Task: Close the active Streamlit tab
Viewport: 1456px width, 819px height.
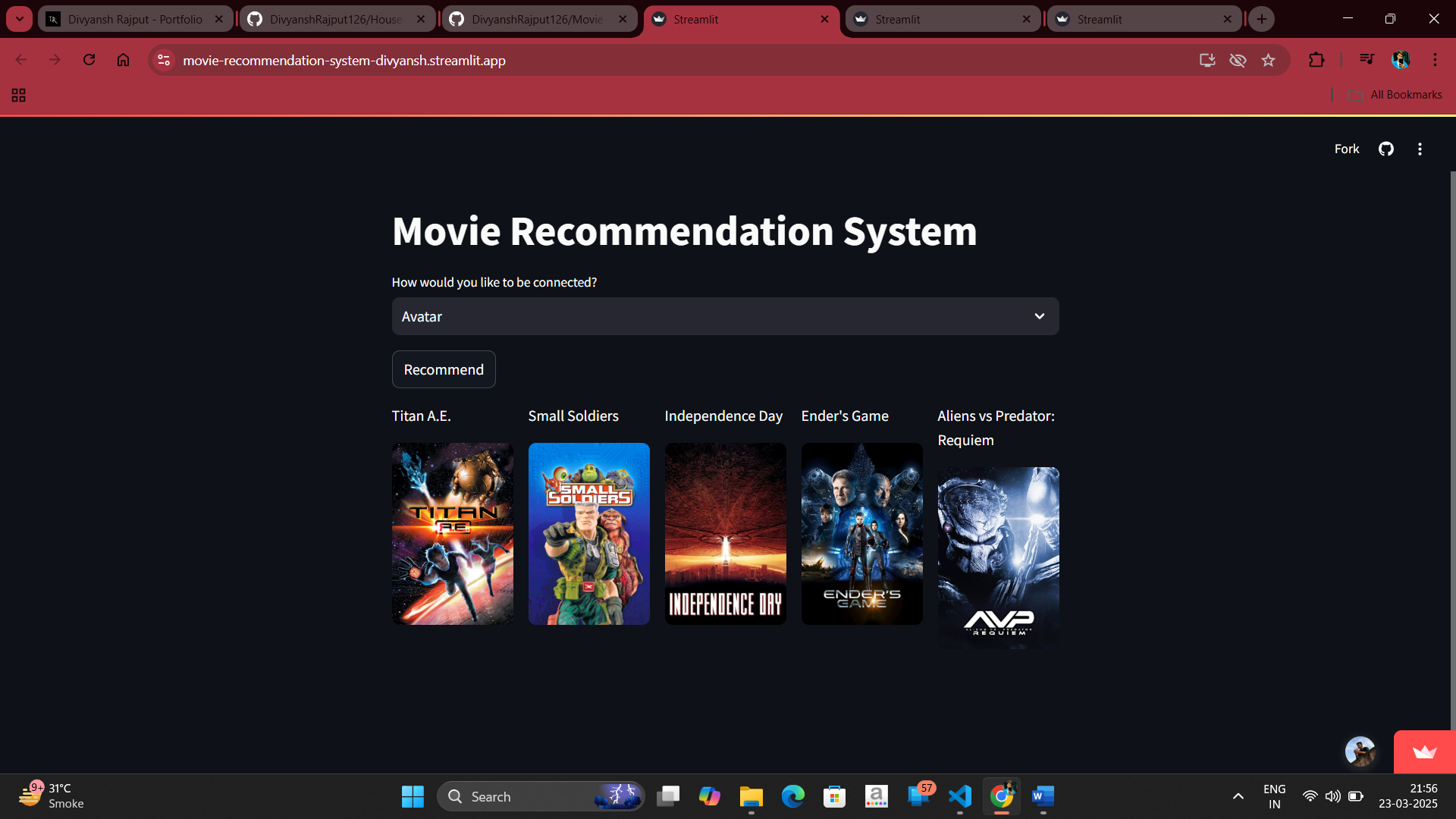Action: [x=824, y=20]
